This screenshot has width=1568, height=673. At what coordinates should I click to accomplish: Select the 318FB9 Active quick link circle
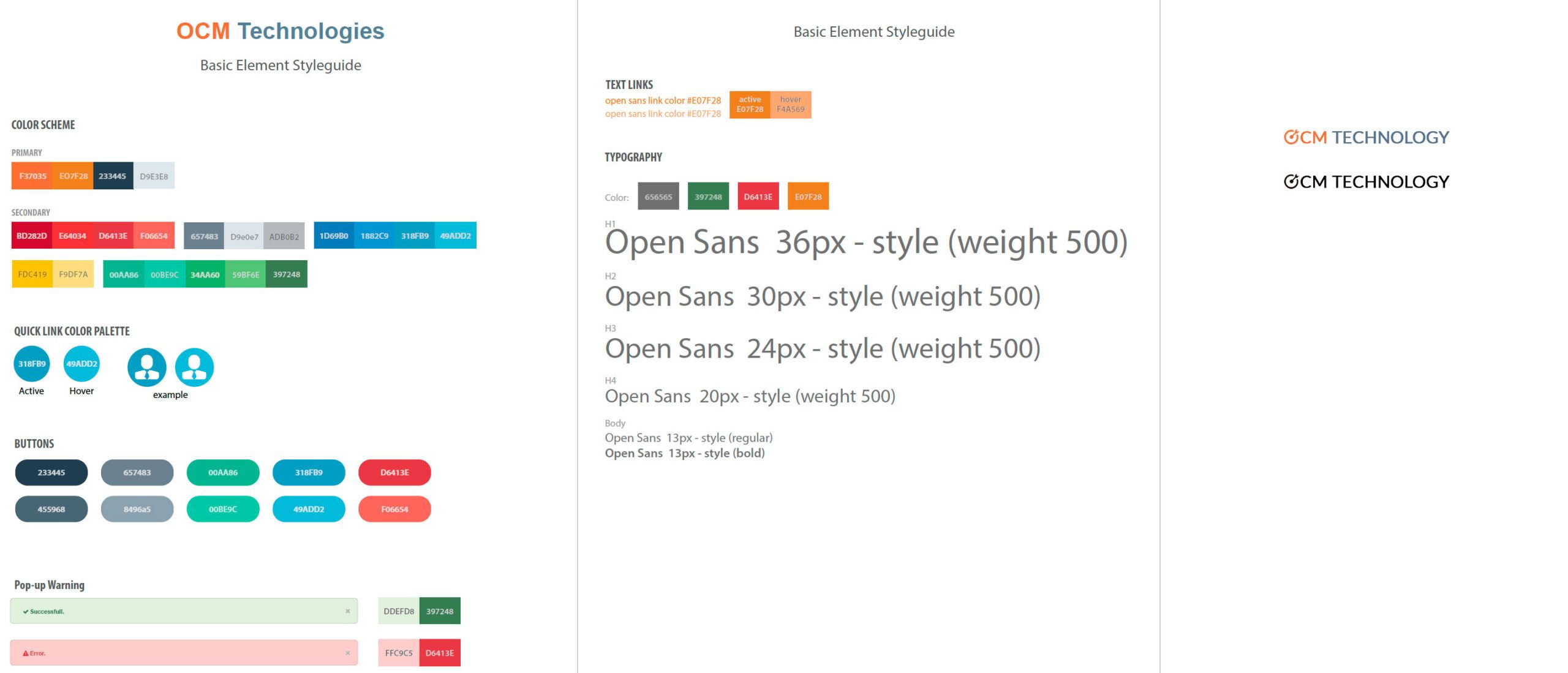(x=31, y=363)
